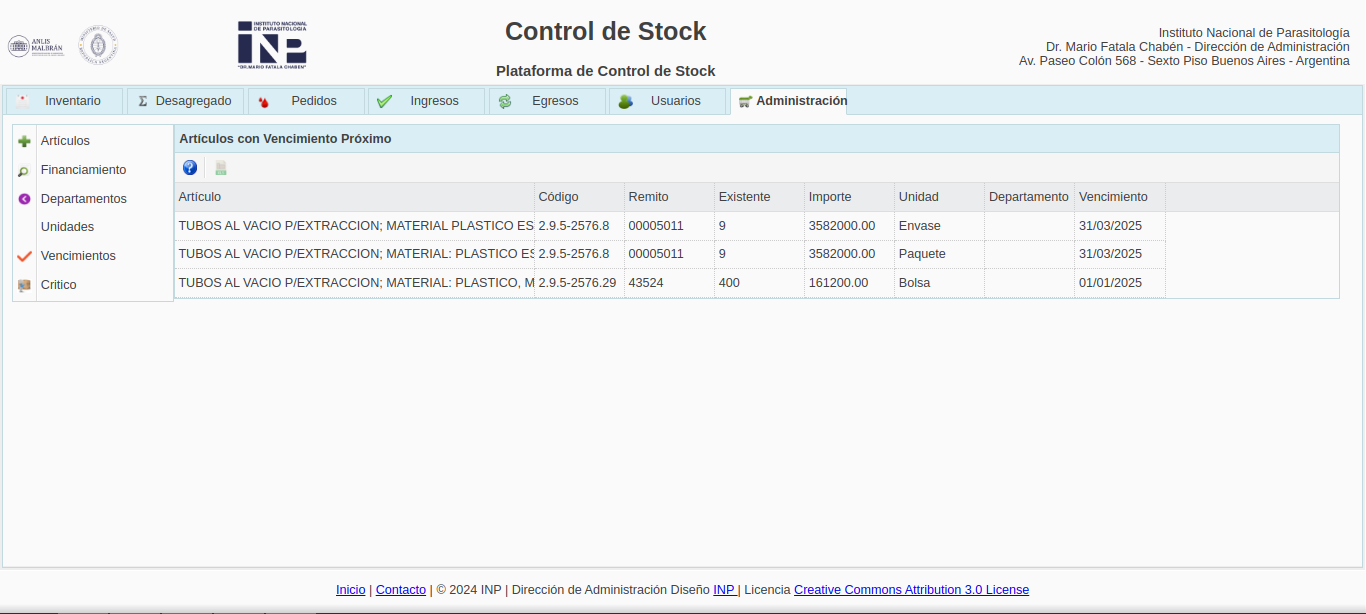Click the magnifier icon beside Financiamiento
The height and width of the screenshot is (614, 1366).
(24, 171)
